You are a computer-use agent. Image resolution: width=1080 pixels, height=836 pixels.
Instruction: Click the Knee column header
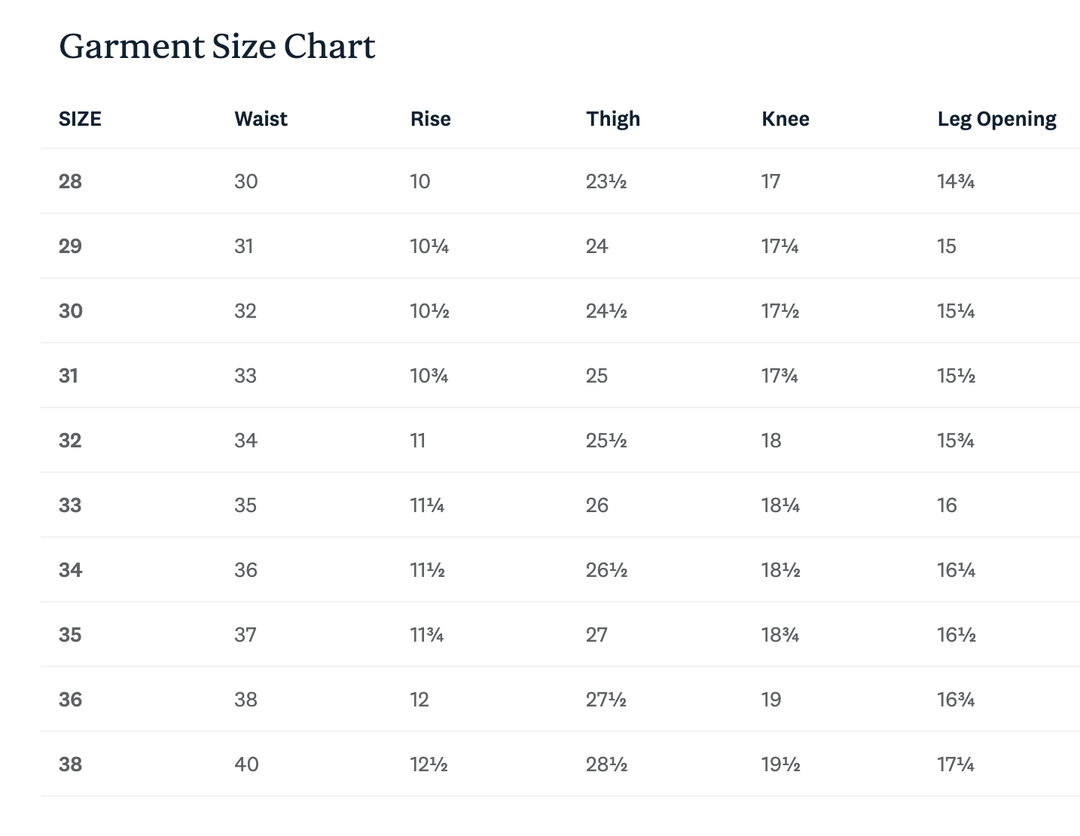[785, 119]
